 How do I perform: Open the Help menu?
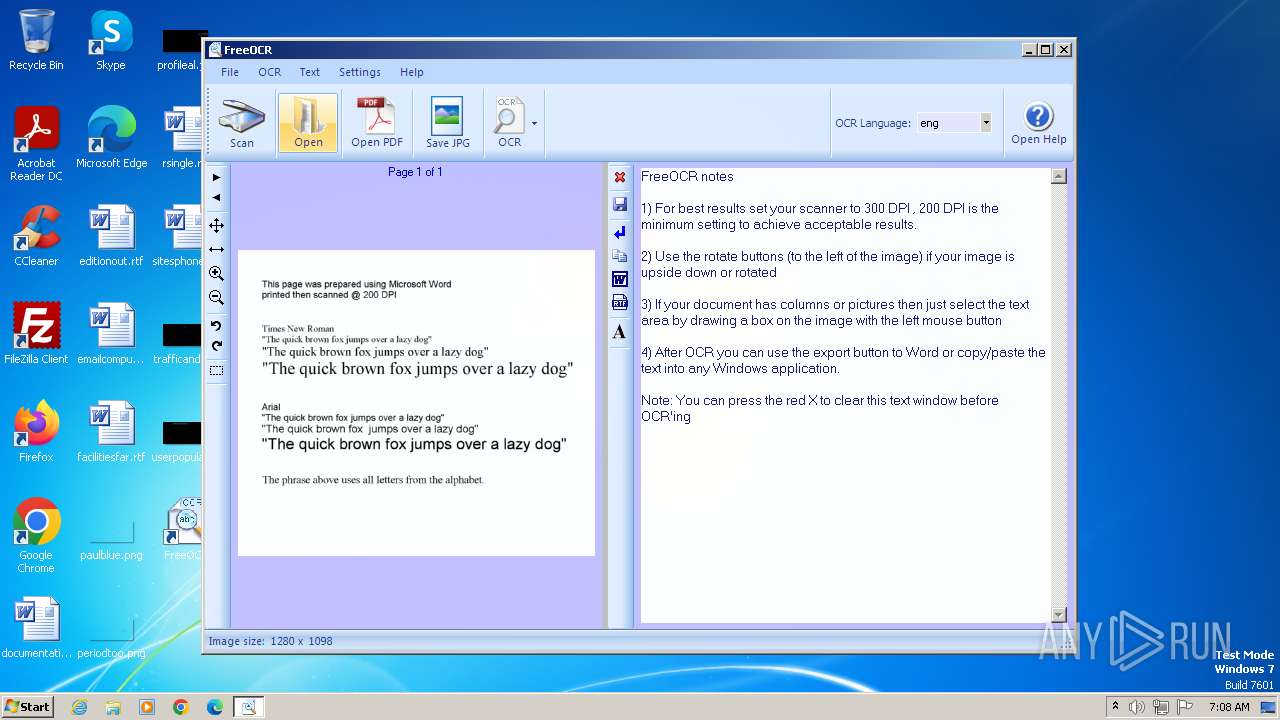pyautogui.click(x=412, y=72)
